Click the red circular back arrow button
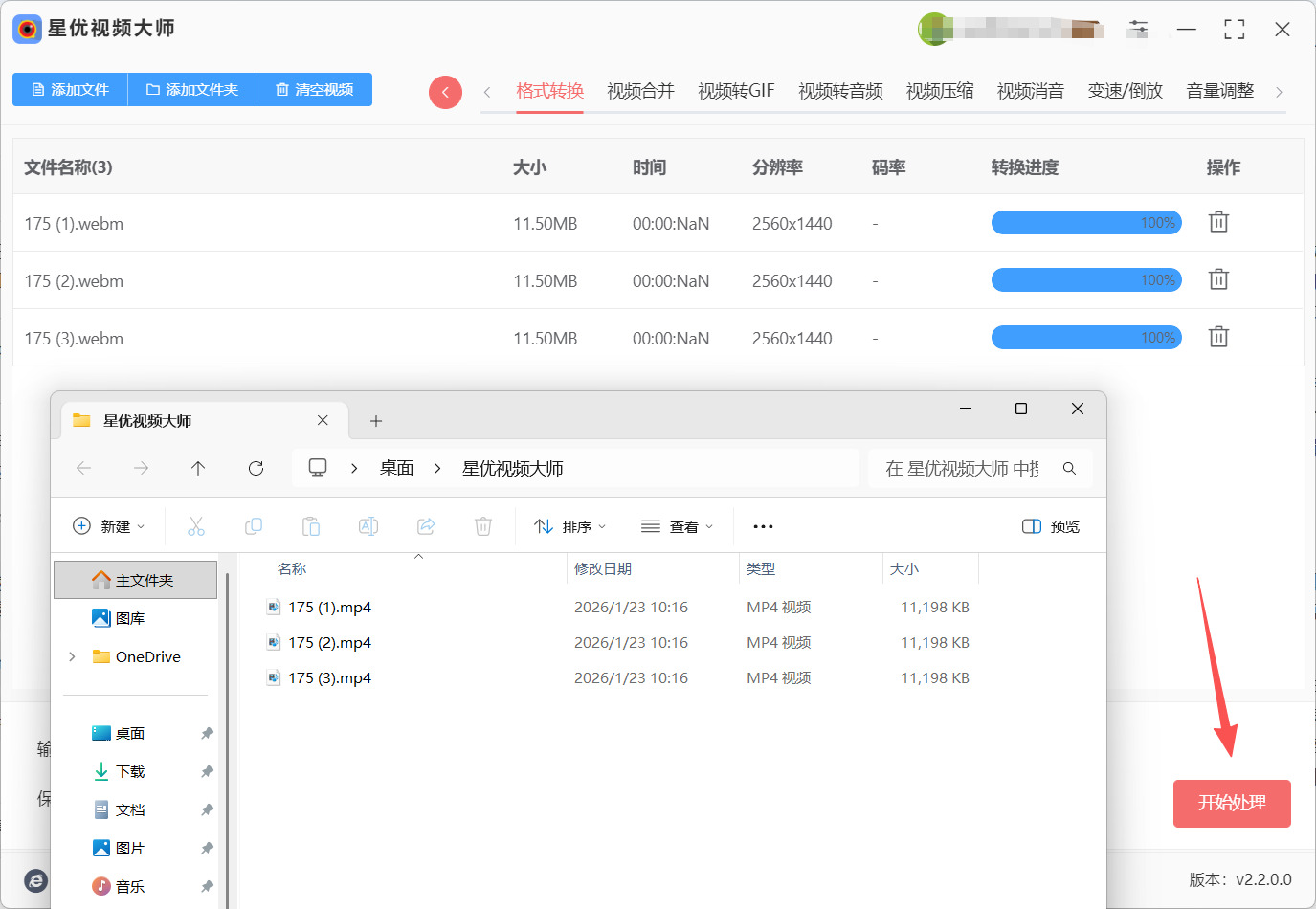The height and width of the screenshot is (909, 1316). [x=445, y=92]
